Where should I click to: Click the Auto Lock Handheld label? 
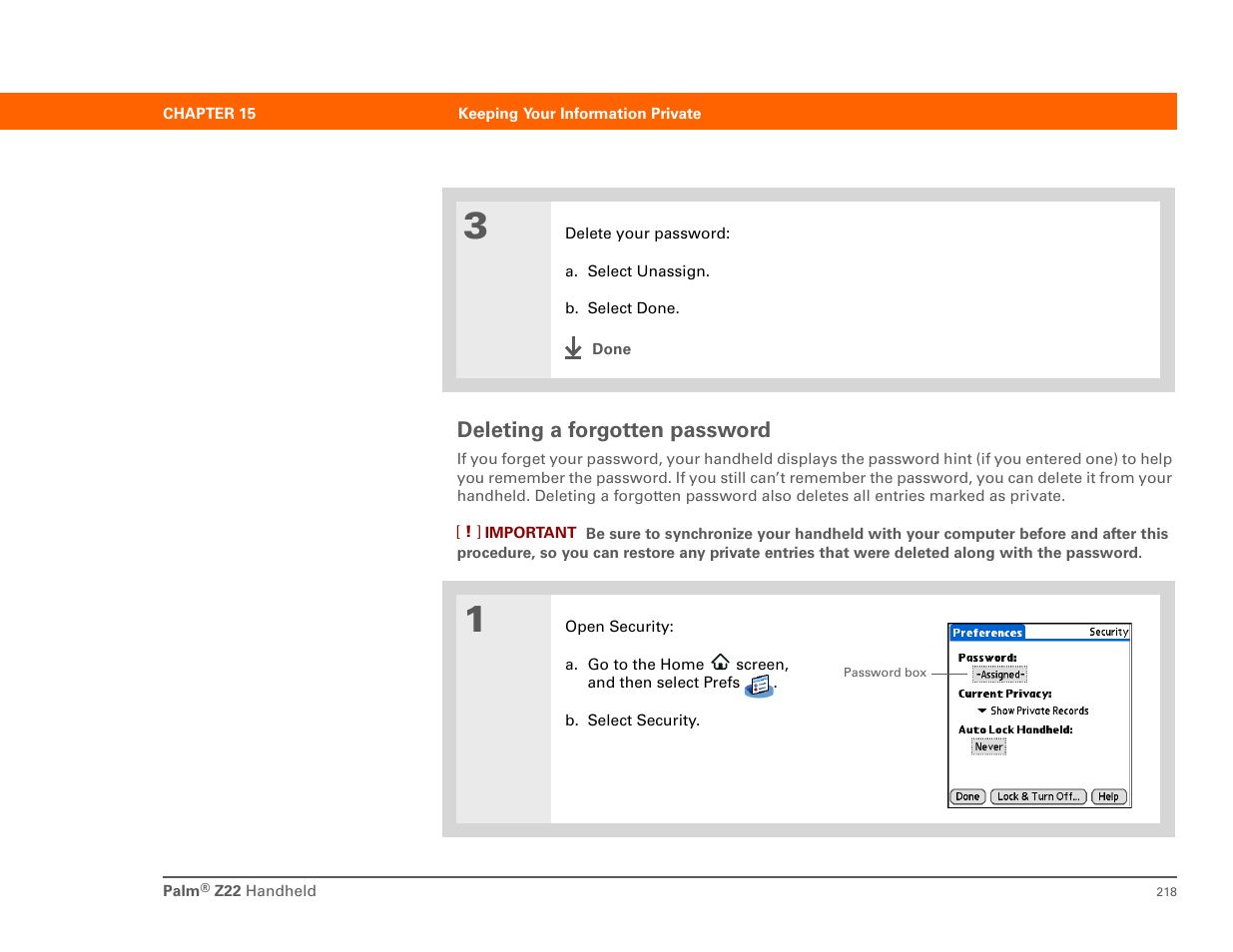1015,729
